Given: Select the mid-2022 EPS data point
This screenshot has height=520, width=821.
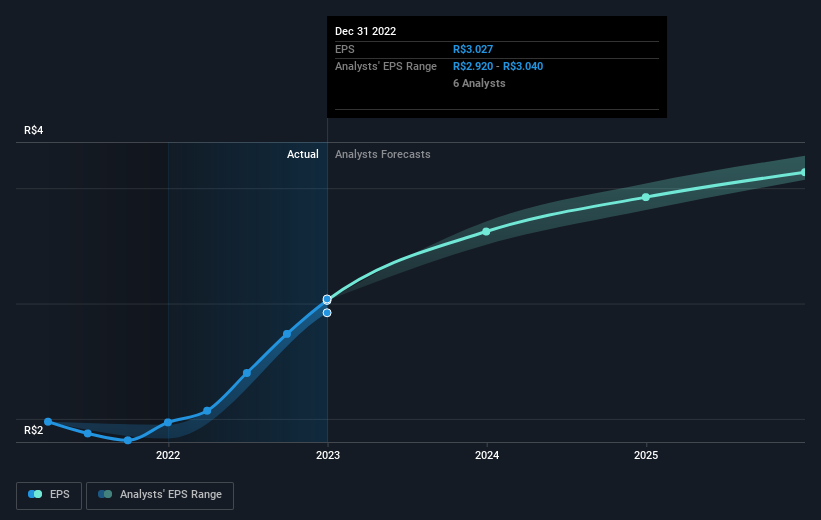Looking at the screenshot, I should [247, 373].
